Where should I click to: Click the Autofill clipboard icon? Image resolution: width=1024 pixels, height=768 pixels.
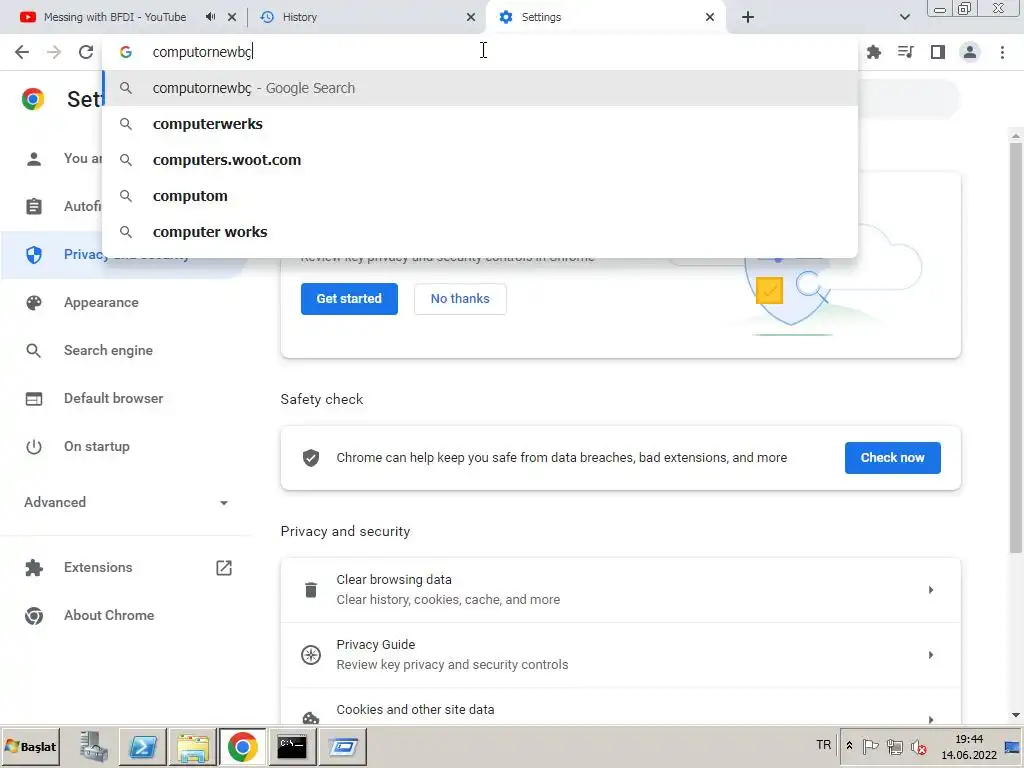click(x=34, y=206)
